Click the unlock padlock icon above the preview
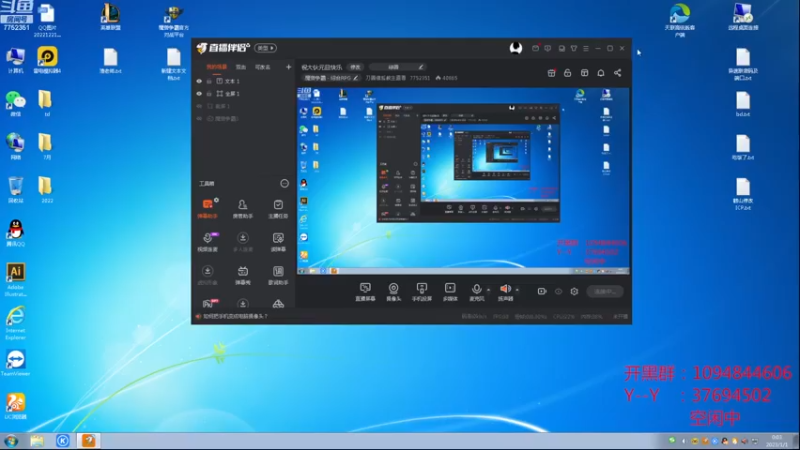This screenshot has width=800, height=450. click(567, 73)
